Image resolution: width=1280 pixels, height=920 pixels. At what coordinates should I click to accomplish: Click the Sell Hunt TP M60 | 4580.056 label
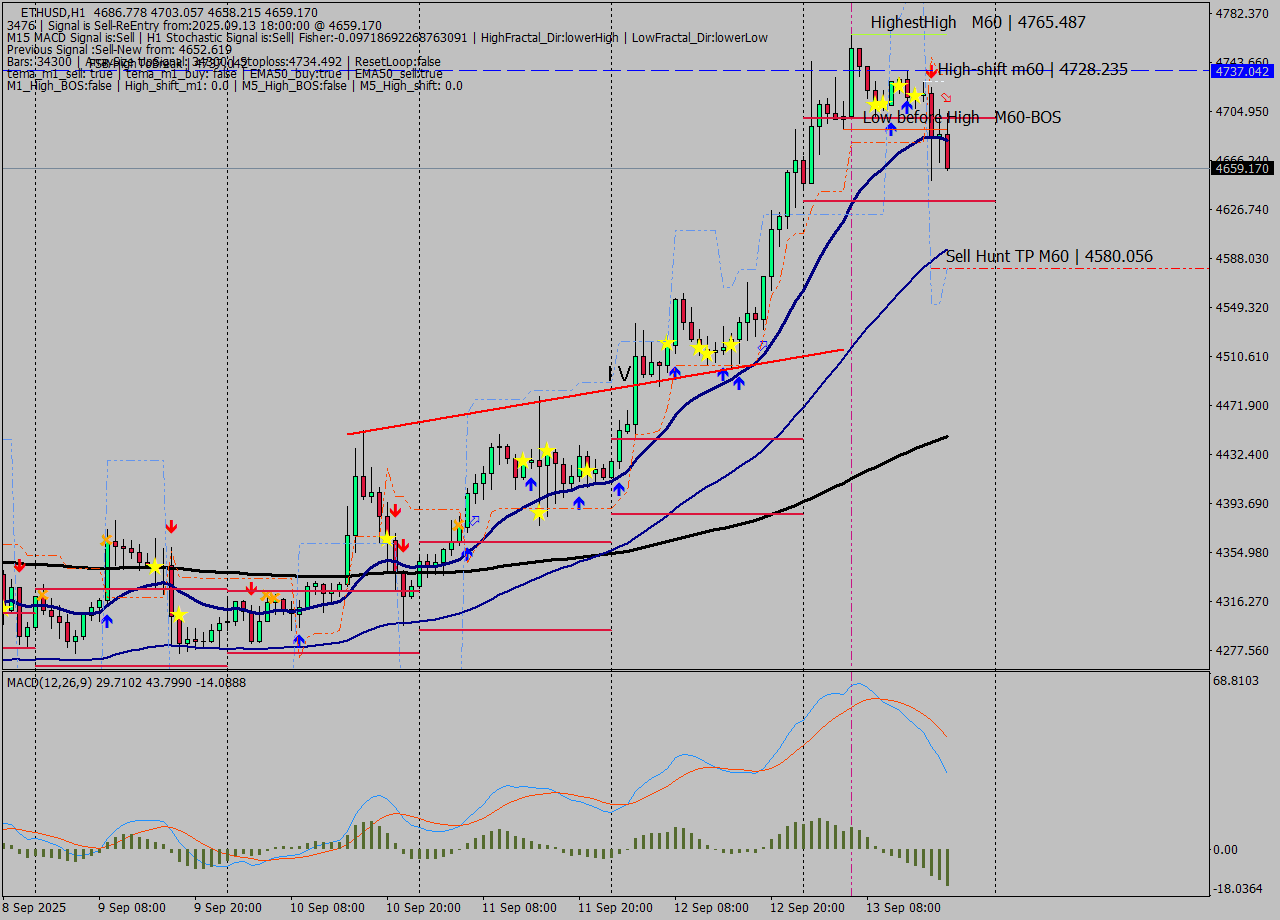1048,257
